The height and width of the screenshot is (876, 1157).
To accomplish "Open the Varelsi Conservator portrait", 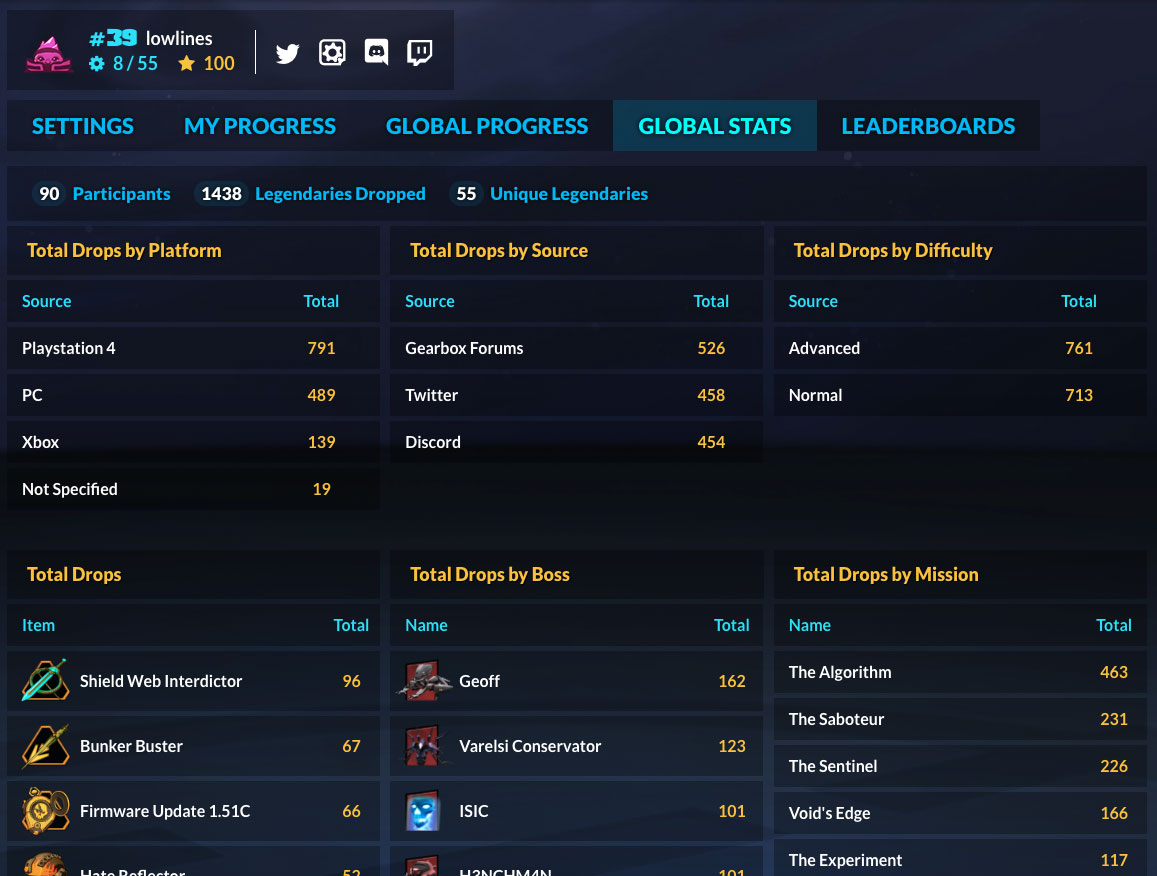I will click(424, 746).
